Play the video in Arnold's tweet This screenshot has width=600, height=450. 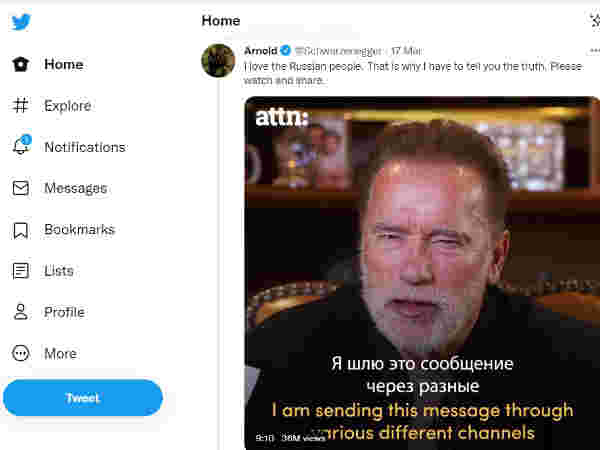(422, 272)
